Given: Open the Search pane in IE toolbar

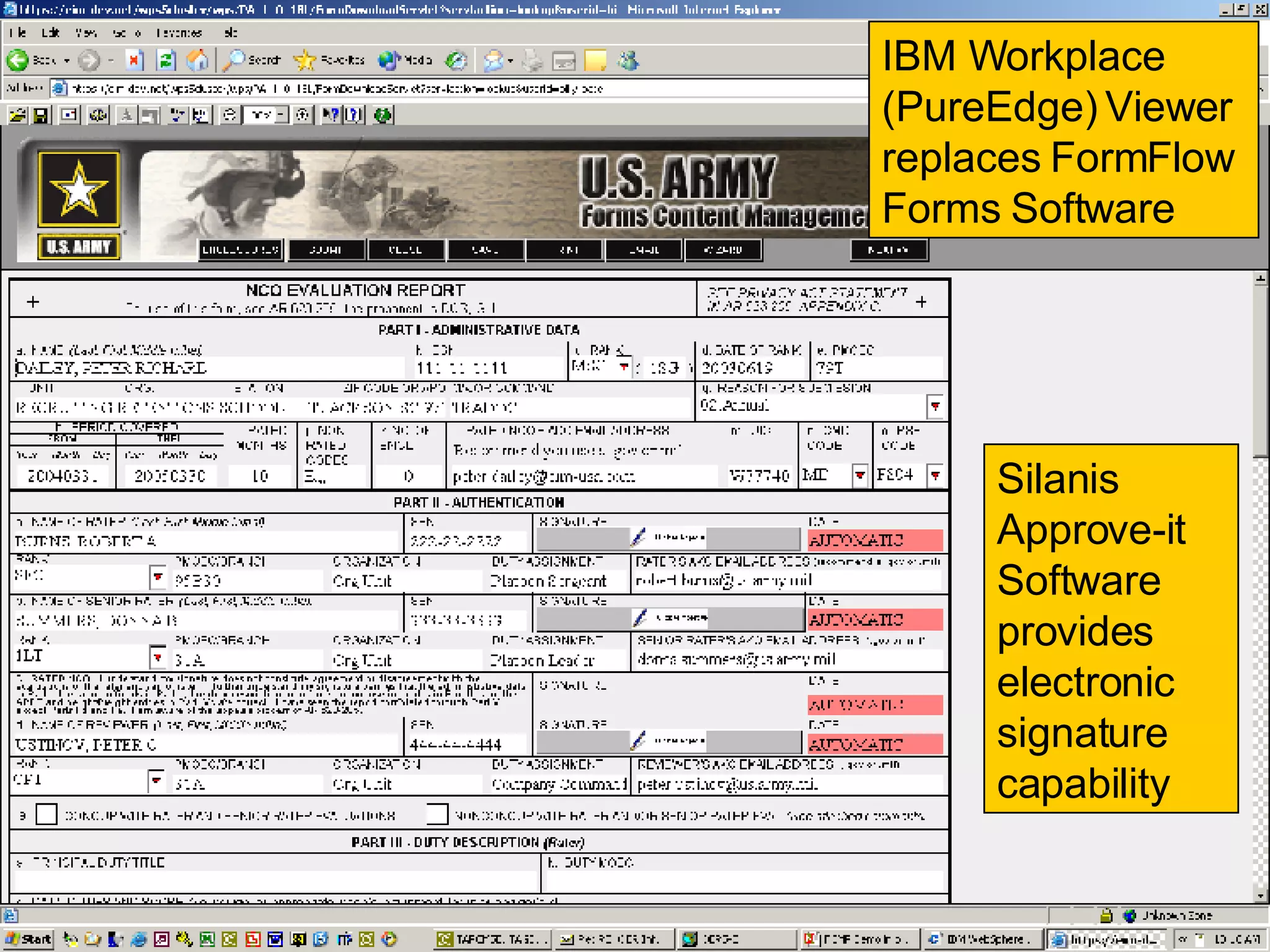Looking at the screenshot, I should 252,60.
